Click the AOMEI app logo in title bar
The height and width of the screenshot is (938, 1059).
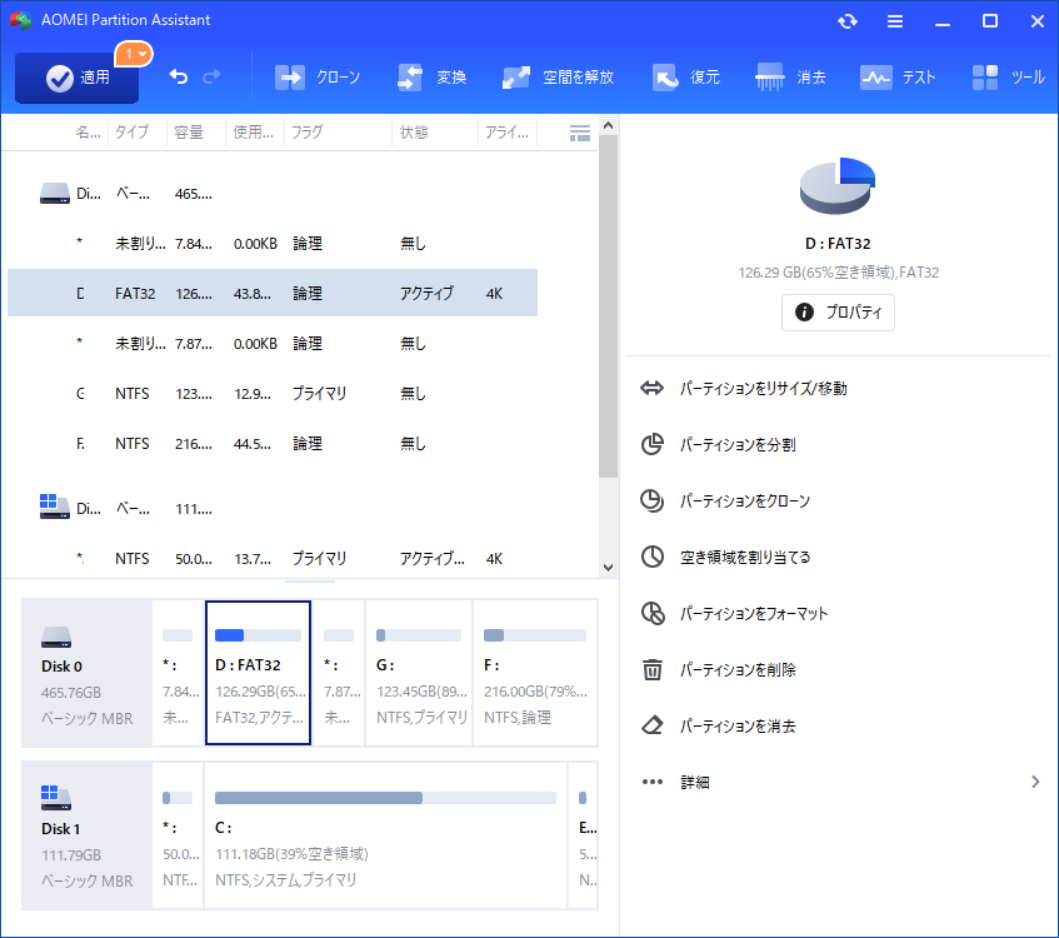(21, 20)
